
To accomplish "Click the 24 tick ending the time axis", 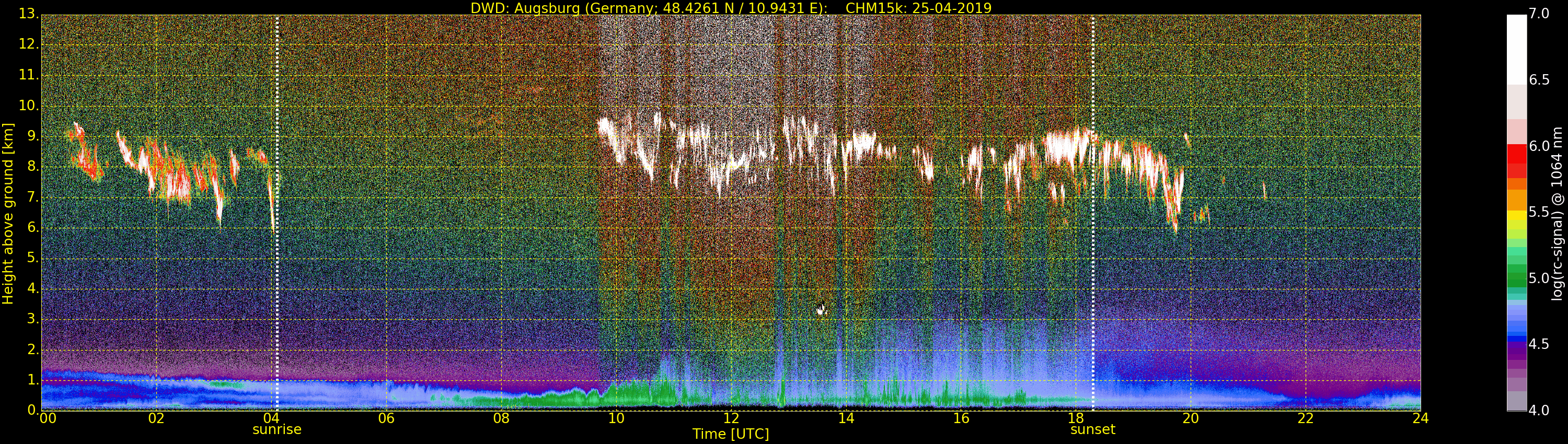I will coord(1420,418).
